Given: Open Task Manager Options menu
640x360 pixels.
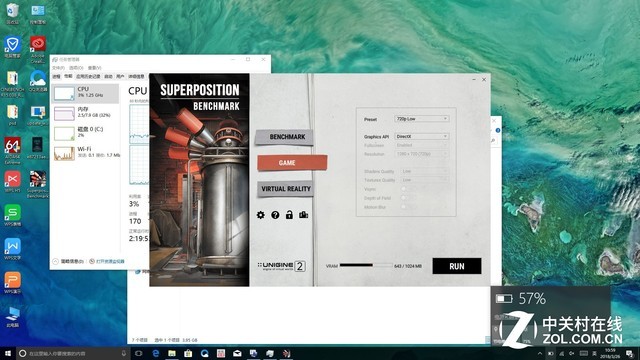Looking at the screenshot, I should point(76,68).
